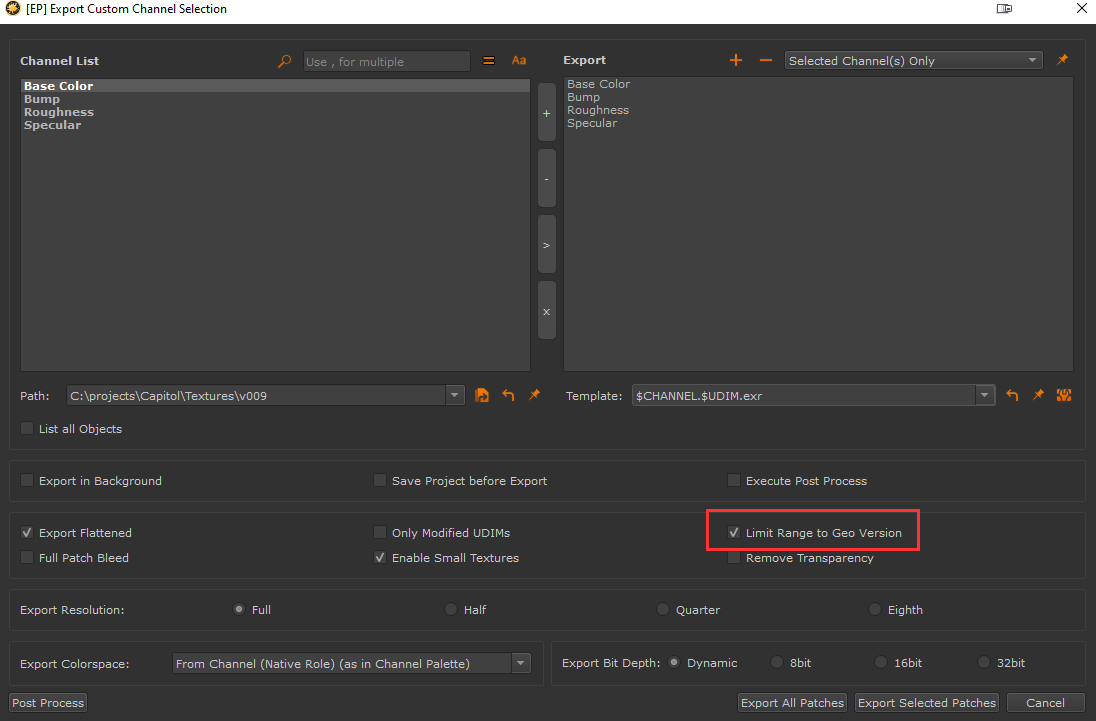Image resolution: width=1096 pixels, height=721 pixels.
Task: Click the Aa case sensitivity icon
Action: [x=519, y=61]
